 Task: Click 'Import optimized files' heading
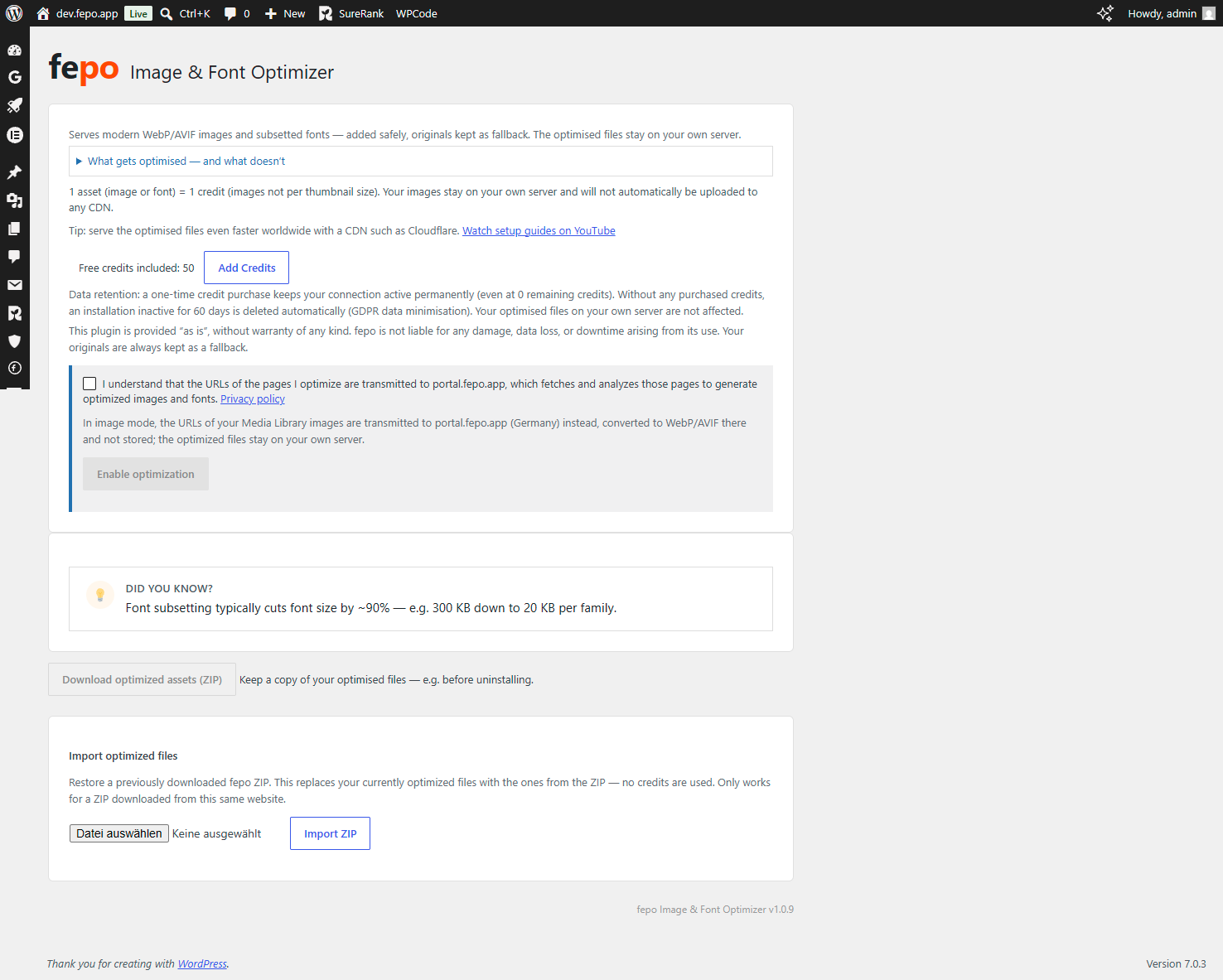123,756
